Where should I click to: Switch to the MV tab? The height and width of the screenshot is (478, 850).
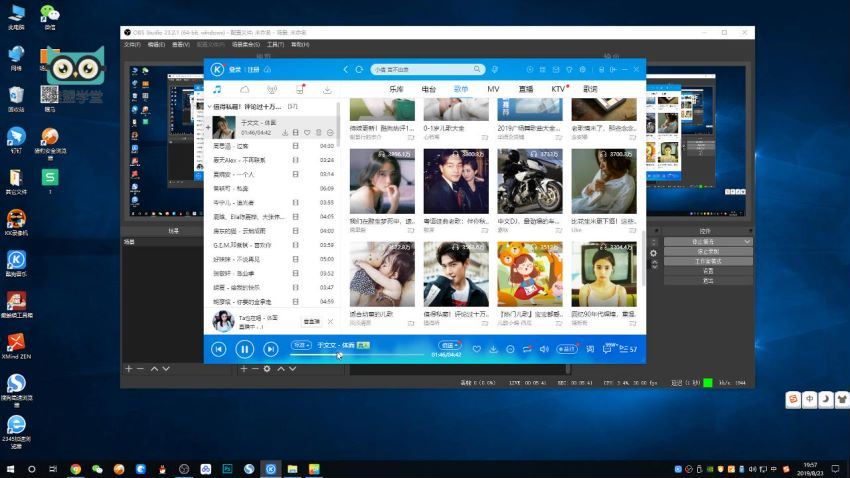[493, 88]
